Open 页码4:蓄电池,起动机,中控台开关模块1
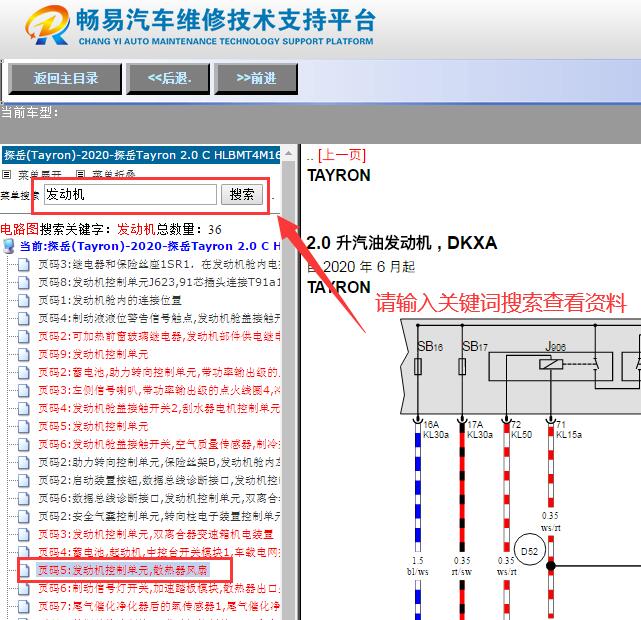Image resolution: width=641 pixels, height=620 pixels. tap(159, 552)
